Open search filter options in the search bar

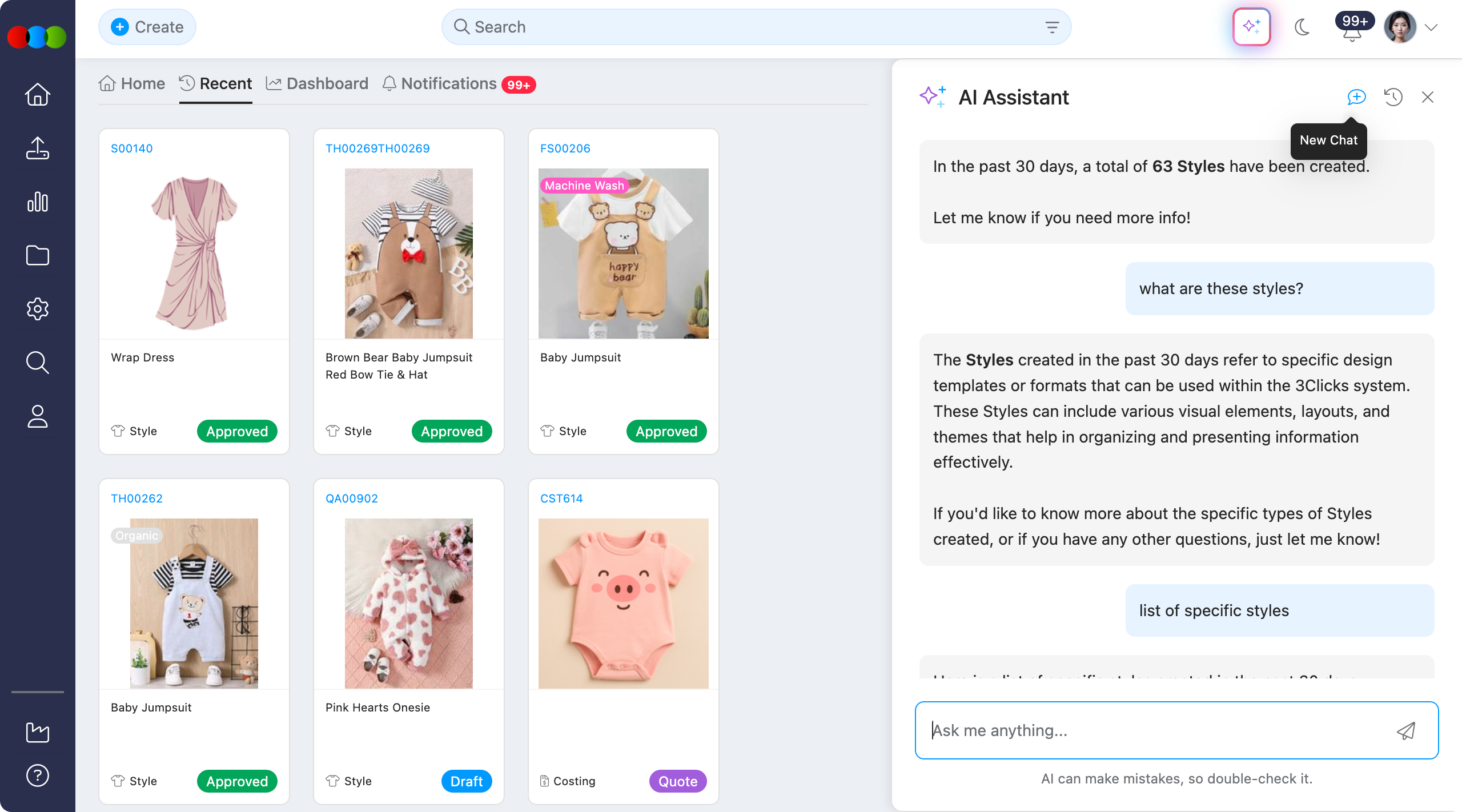[1051, 27]
